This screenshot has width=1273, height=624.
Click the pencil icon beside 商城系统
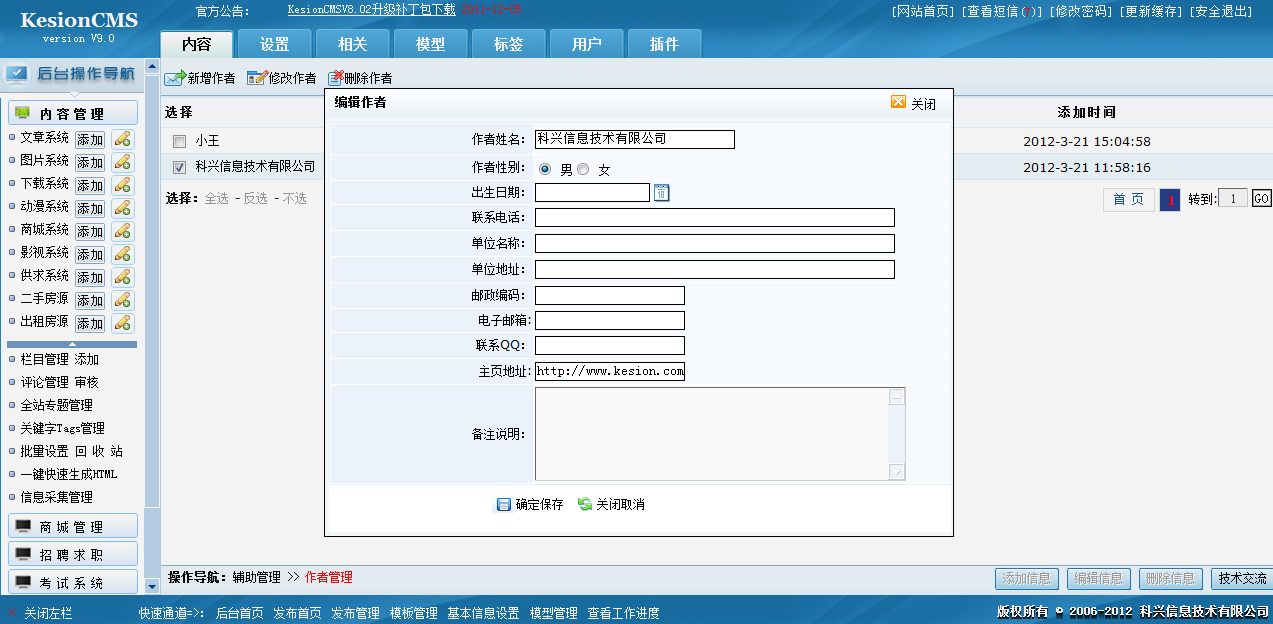122,231
